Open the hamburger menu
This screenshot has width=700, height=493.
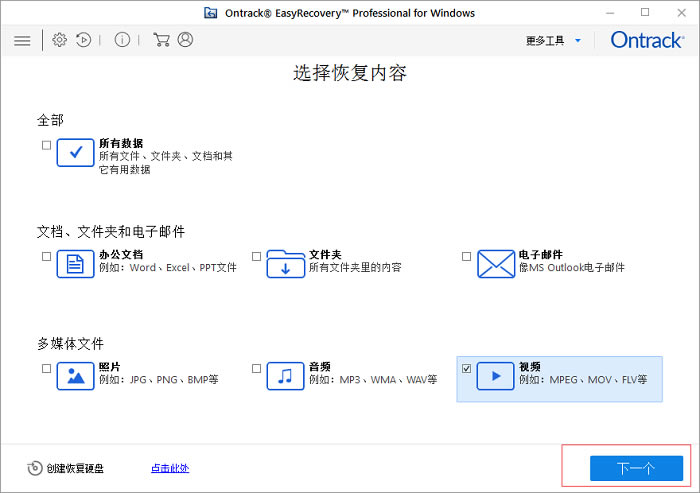[x=22, y=41]
